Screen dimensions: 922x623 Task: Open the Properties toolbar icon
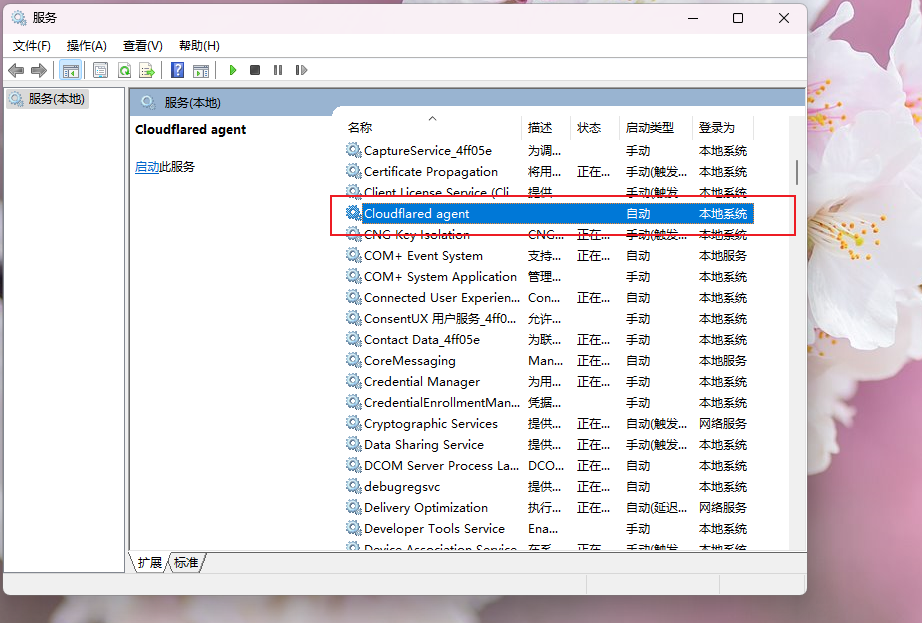tap(101, 71)
